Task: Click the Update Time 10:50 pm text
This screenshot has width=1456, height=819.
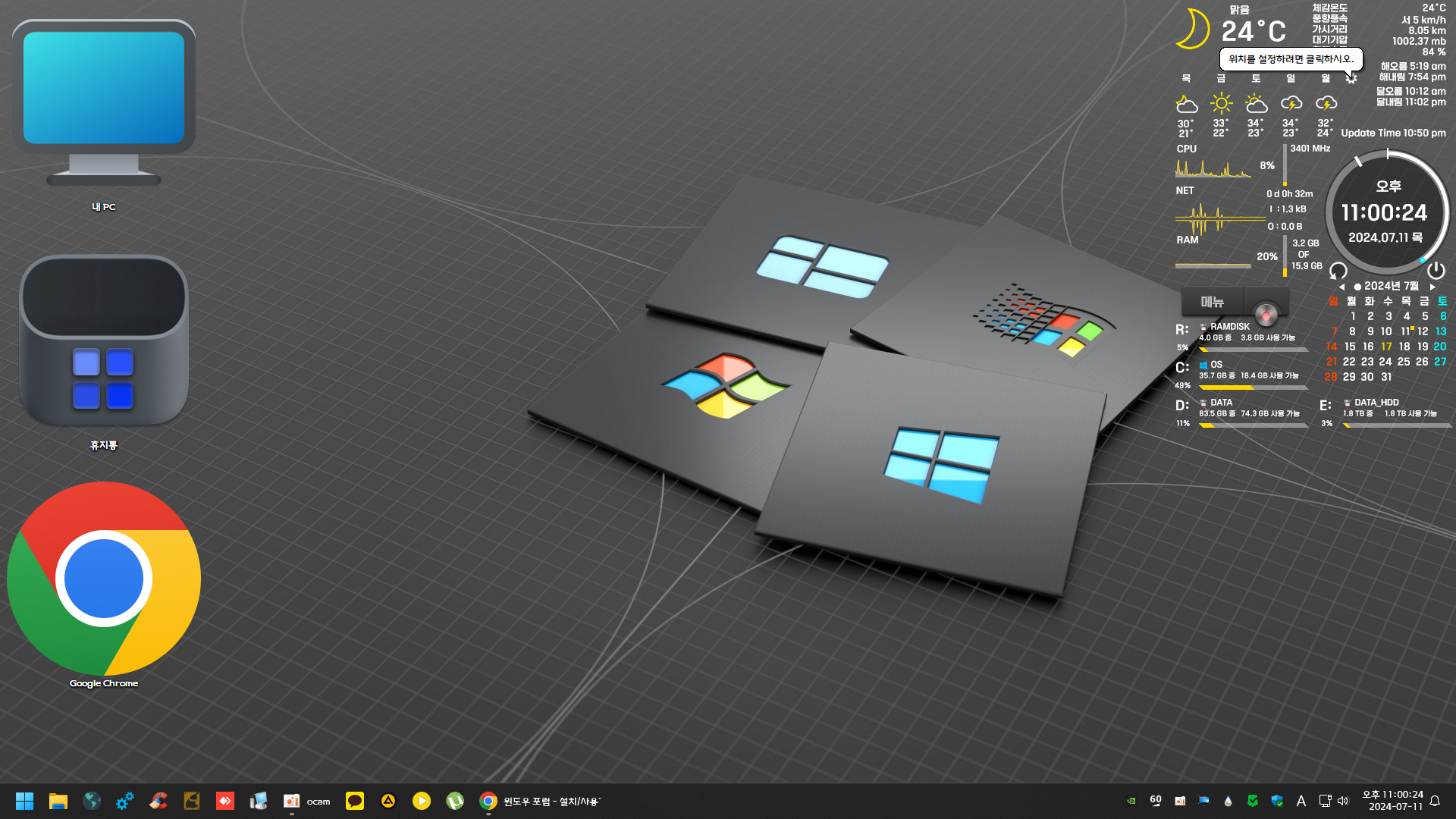Action: [x=1393, y=133]
